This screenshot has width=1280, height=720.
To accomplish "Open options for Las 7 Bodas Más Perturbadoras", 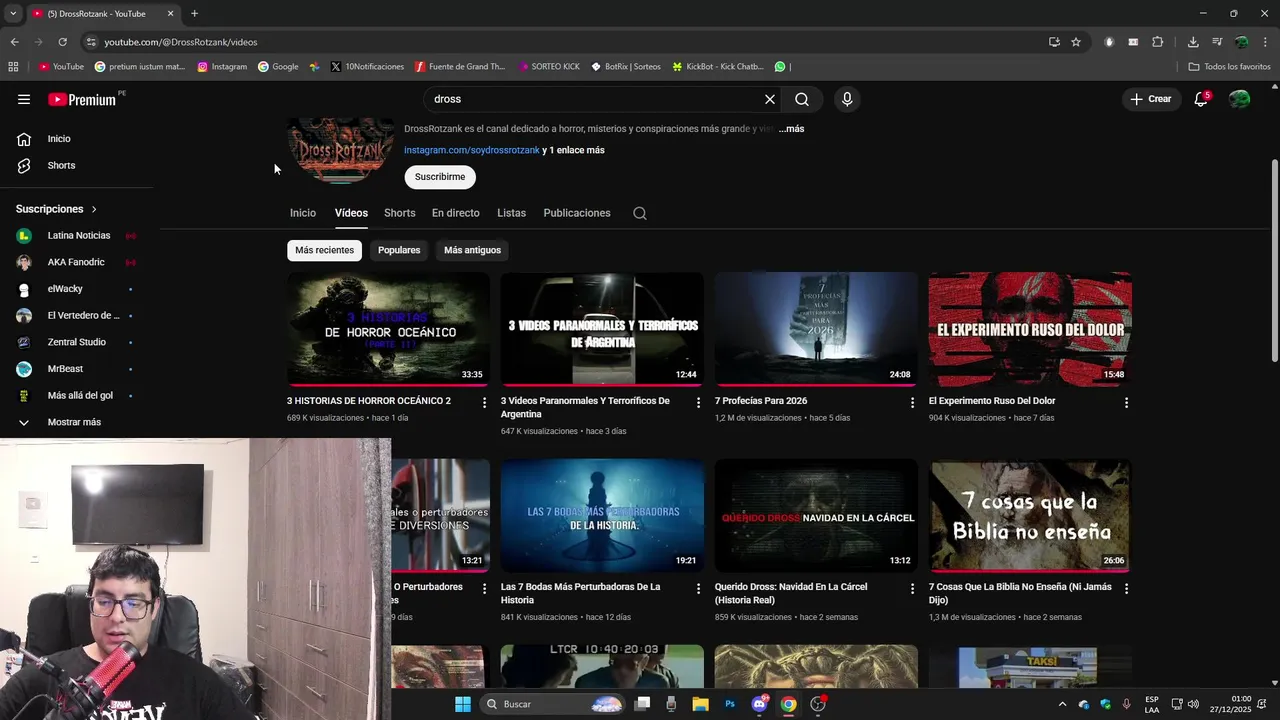I will (x=699, y=588).
